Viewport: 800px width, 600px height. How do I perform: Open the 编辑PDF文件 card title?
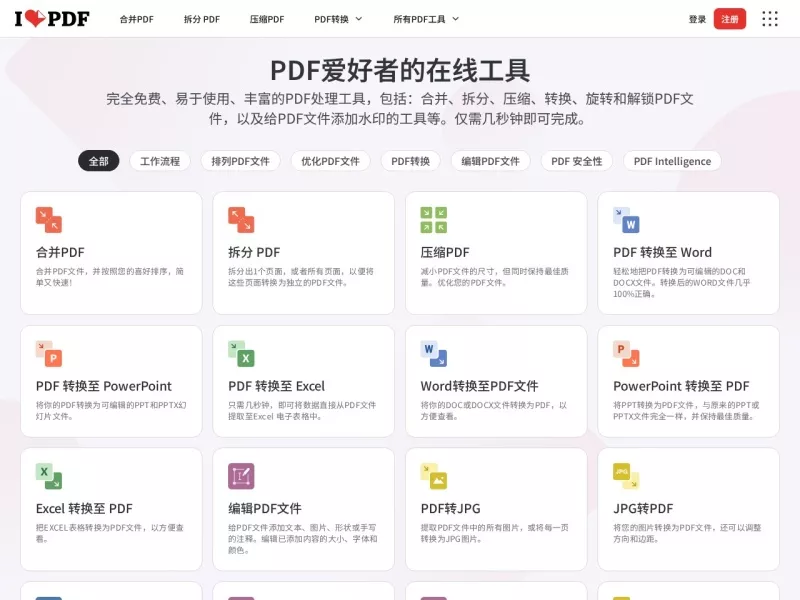[x=265, y=509]
